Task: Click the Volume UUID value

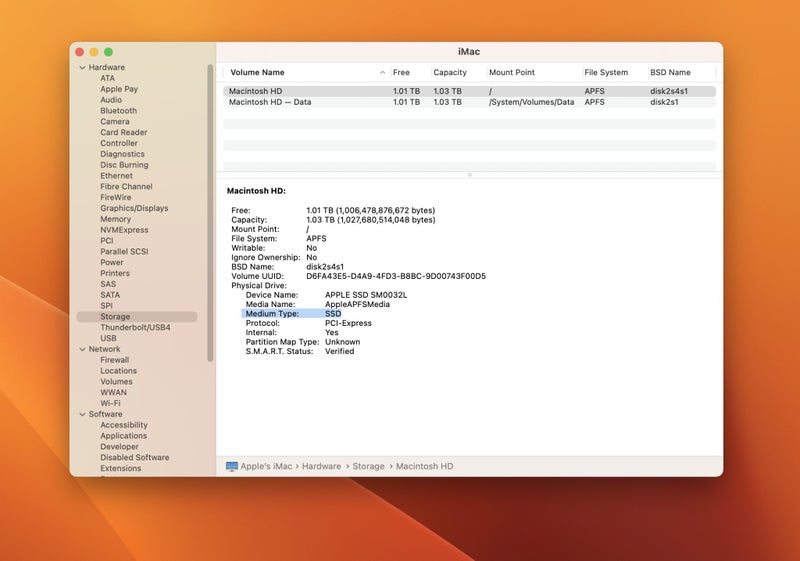Action: coord(396,276)
